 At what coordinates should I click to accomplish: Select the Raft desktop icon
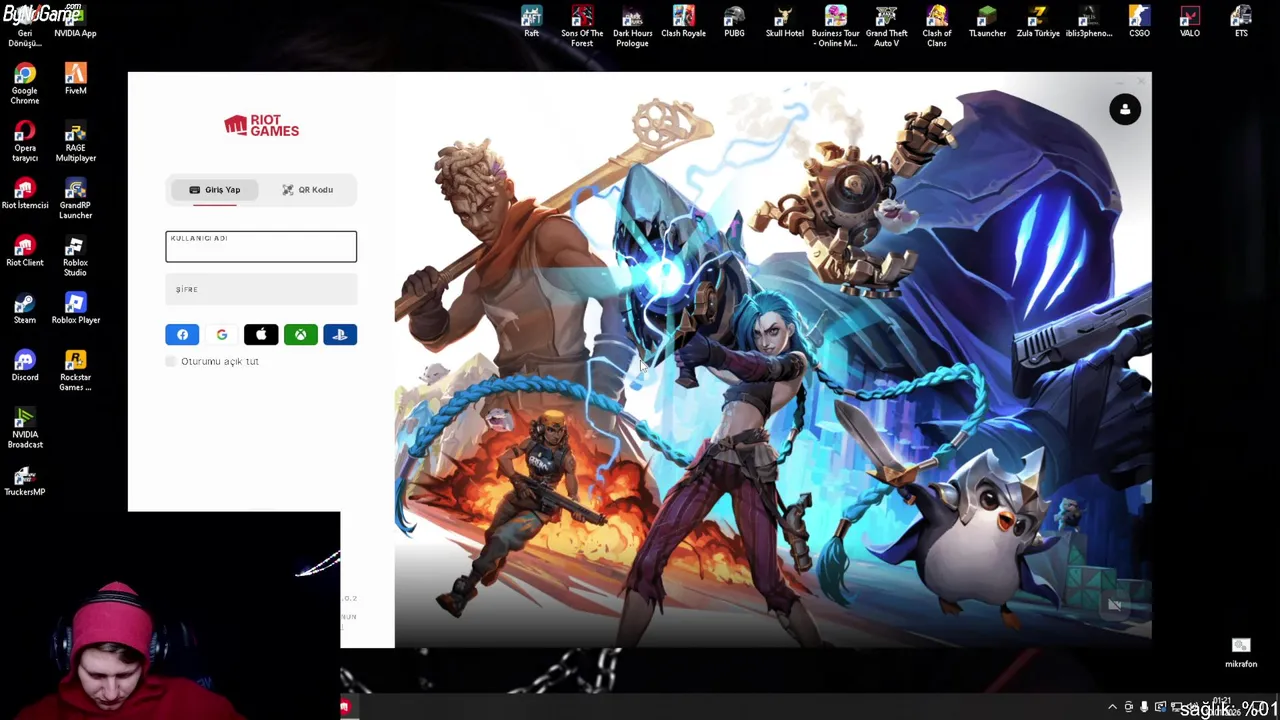(x=532, y=22)
